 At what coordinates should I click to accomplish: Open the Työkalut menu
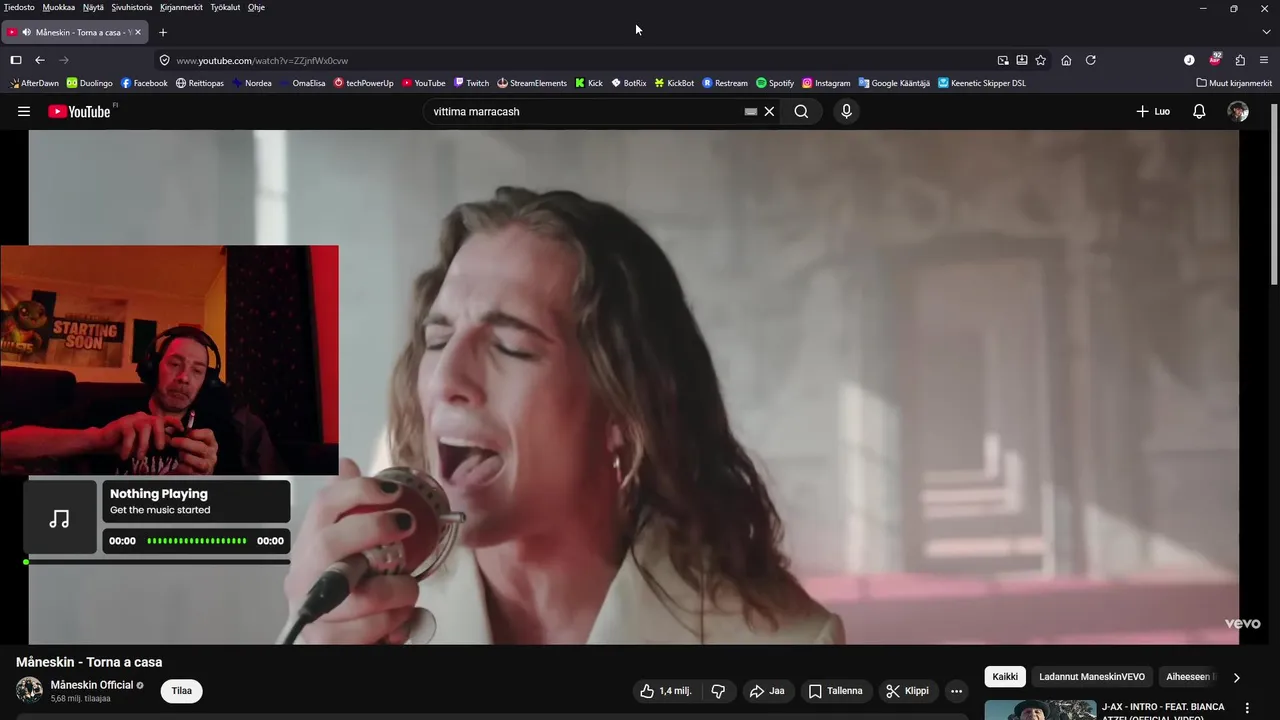225,7
